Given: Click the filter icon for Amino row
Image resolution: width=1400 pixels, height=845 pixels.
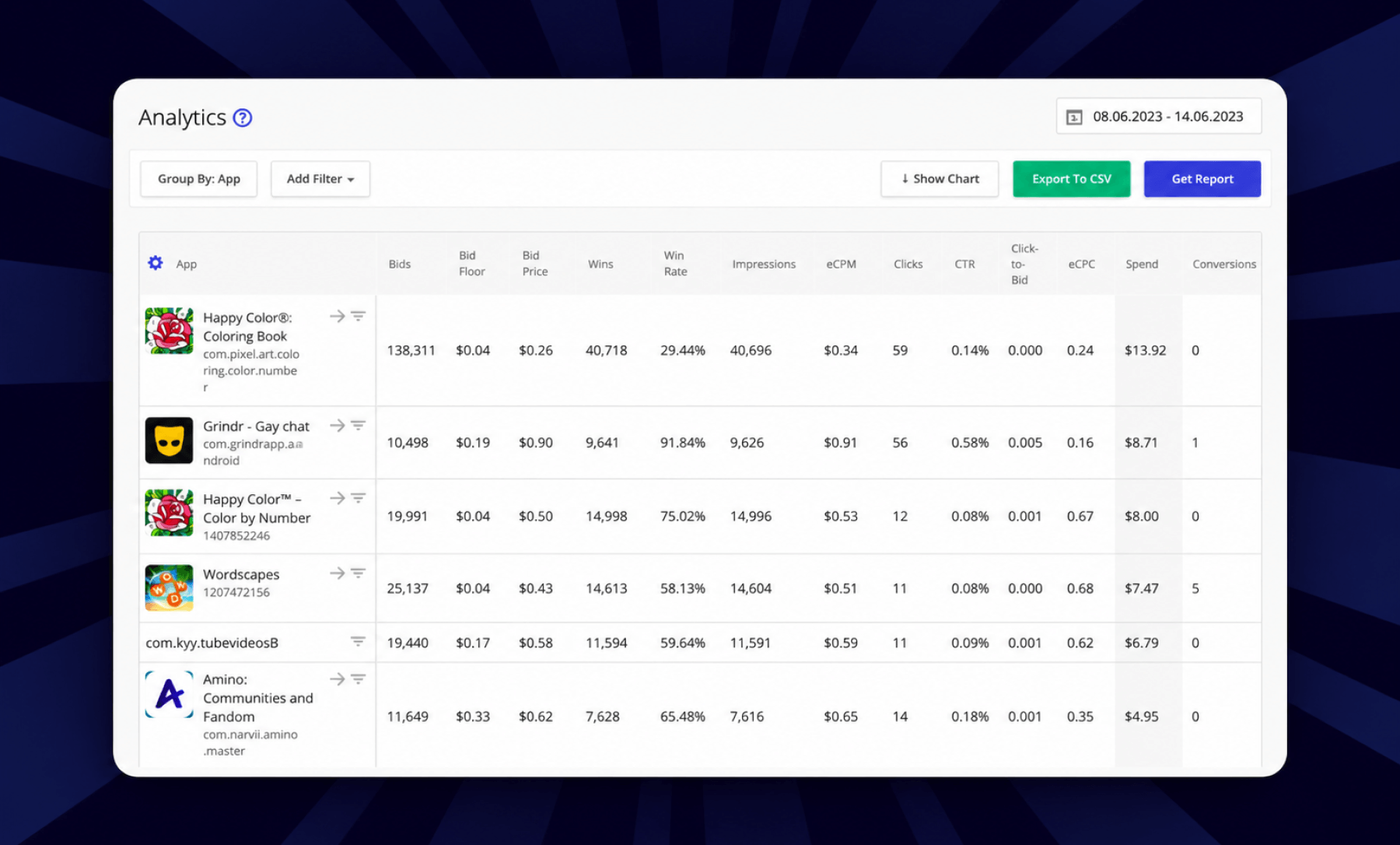Looking at the screenshot, I should [x=358, y=679].
